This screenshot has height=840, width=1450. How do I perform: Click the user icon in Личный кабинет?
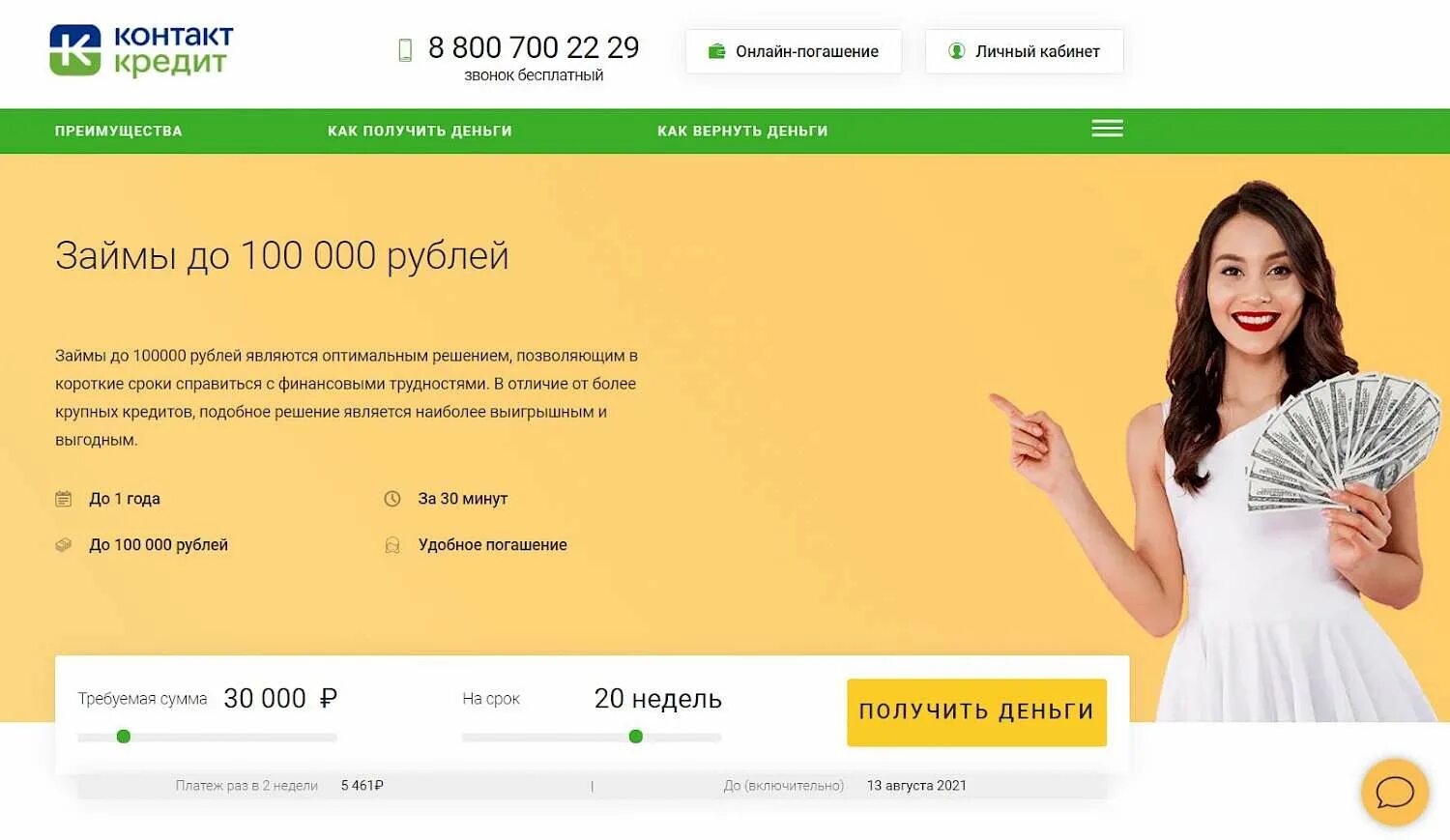(x=956, y=51)
